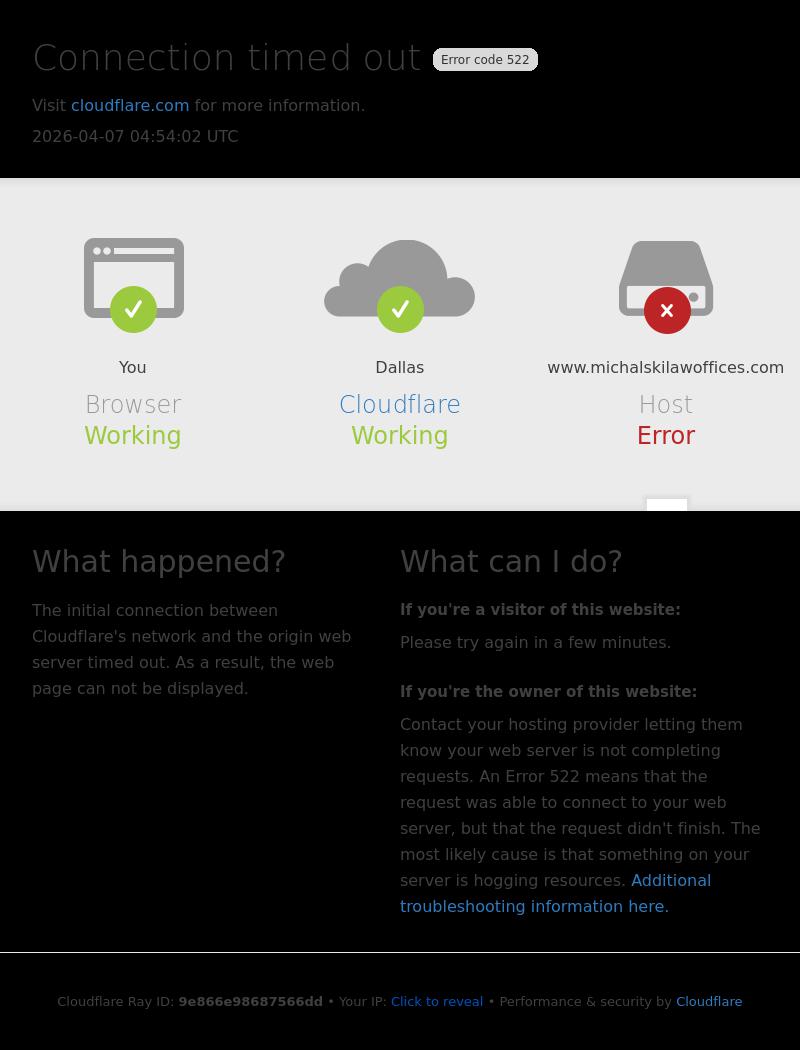Click the Ray ID value text

pyautogui.click(x=250, y=1002)
